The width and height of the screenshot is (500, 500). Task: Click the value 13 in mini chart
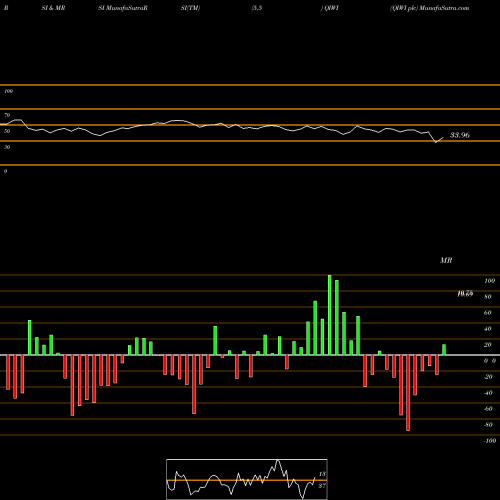[x=322, y=474]
